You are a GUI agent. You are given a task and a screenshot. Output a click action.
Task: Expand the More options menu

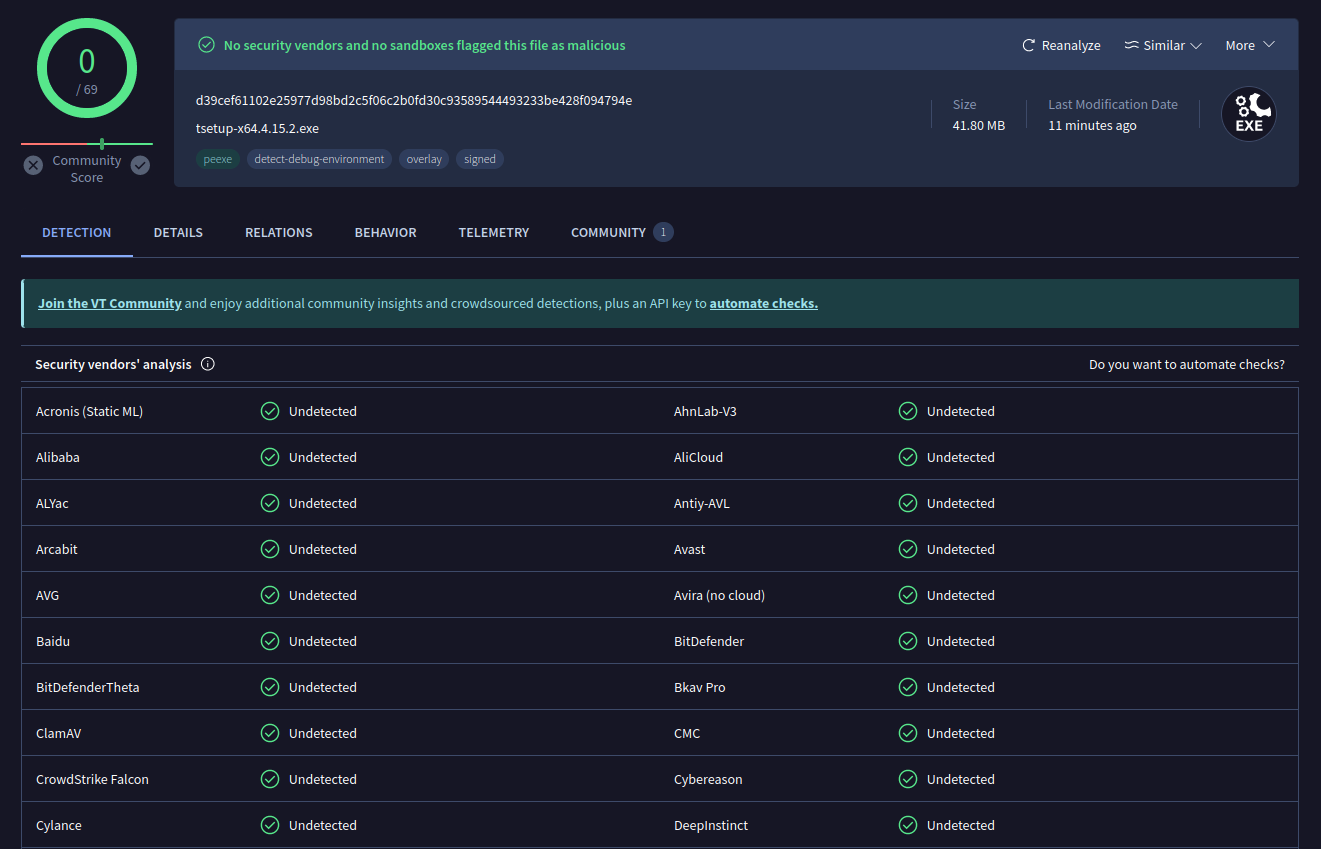pos(1250,46)
